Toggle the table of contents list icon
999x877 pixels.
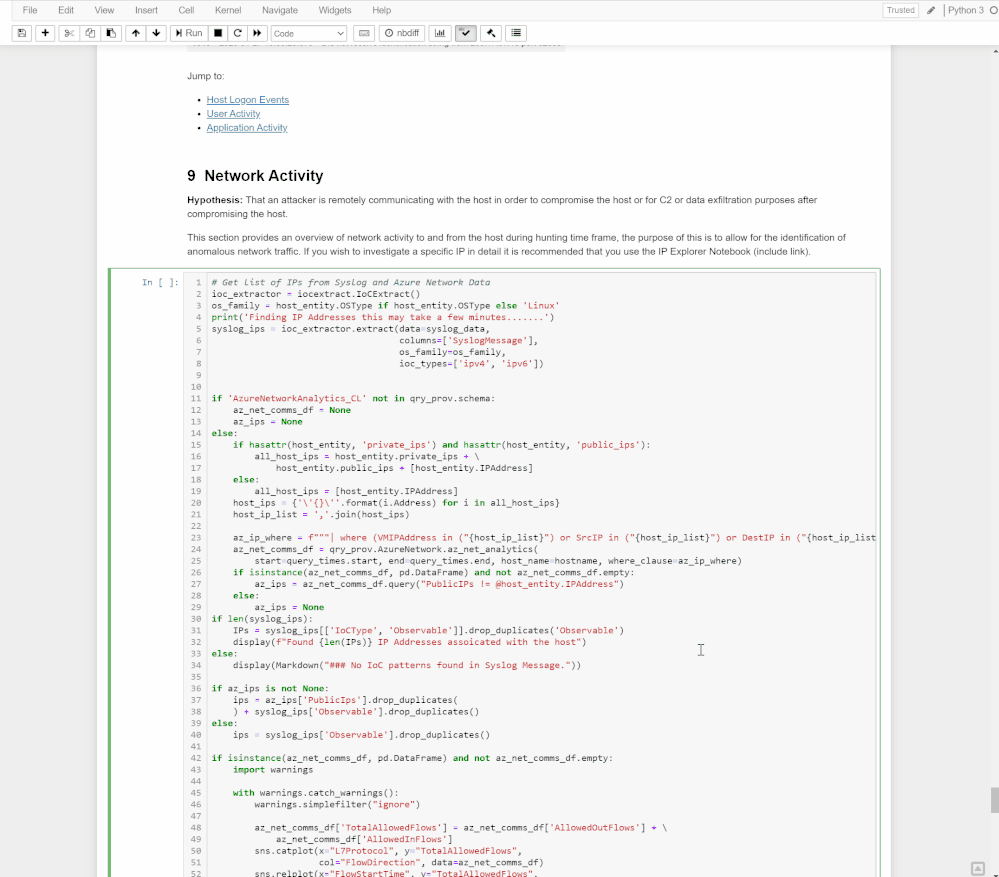[x=516, y=33]
